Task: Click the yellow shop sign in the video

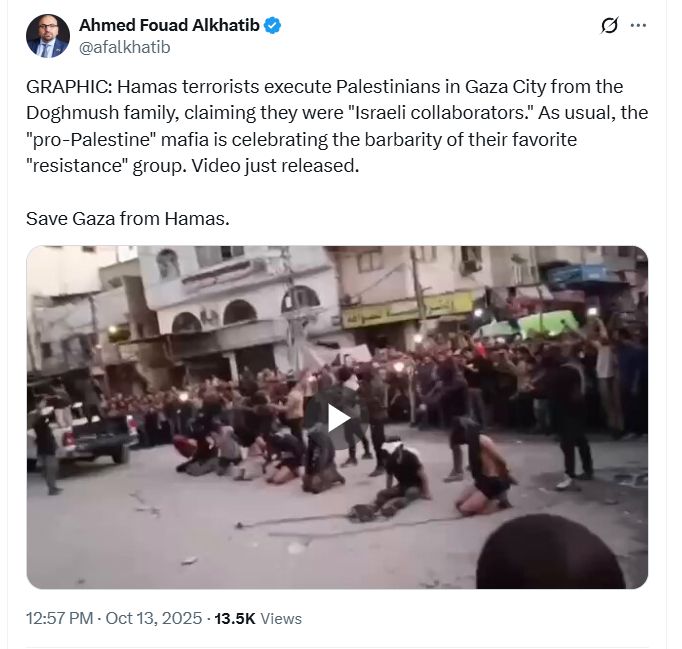Action: tap(408, 310)
